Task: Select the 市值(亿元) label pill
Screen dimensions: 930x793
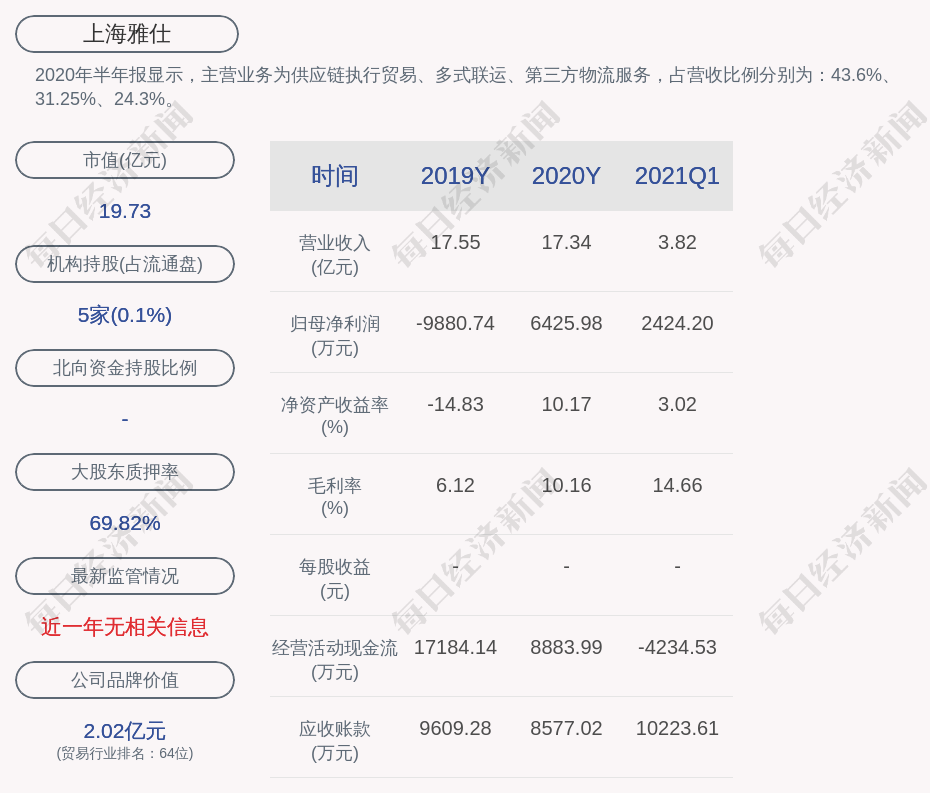Action: pyautogui.click(x=125, y=160)
